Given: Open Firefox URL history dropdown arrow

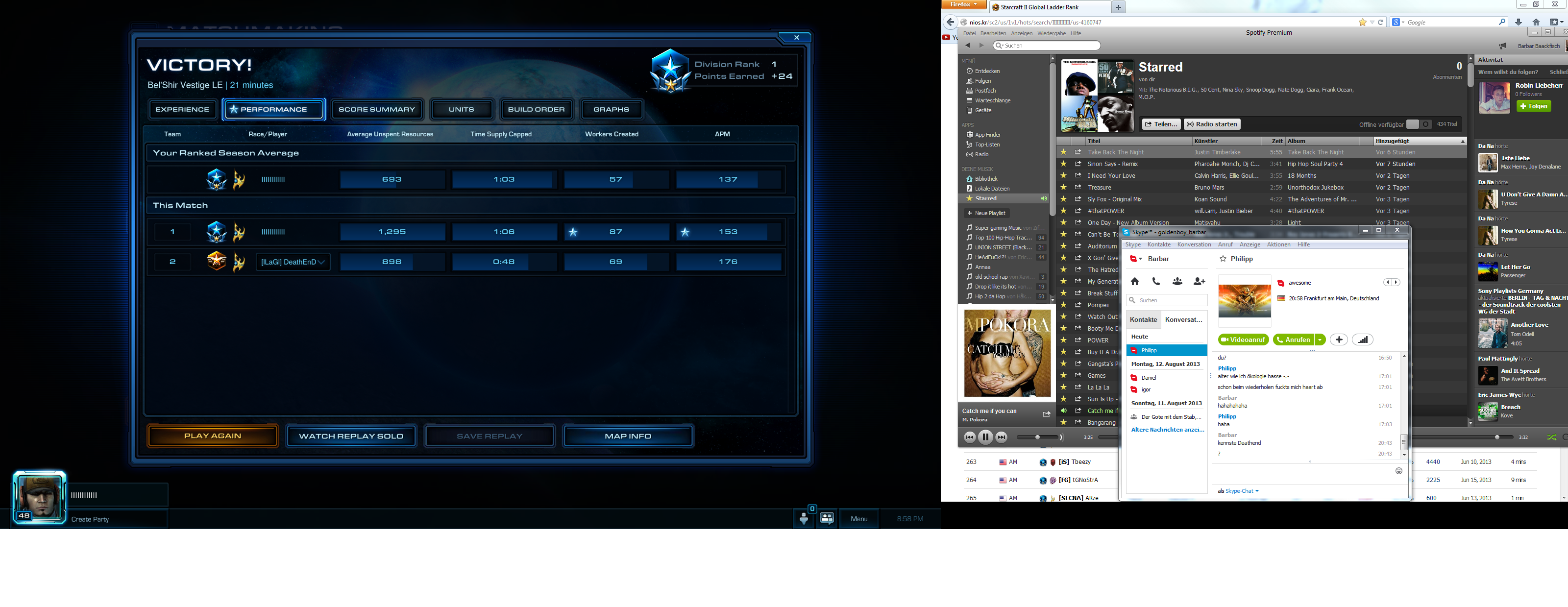Looking at the screenshot, I should [x=1372, y=23].
